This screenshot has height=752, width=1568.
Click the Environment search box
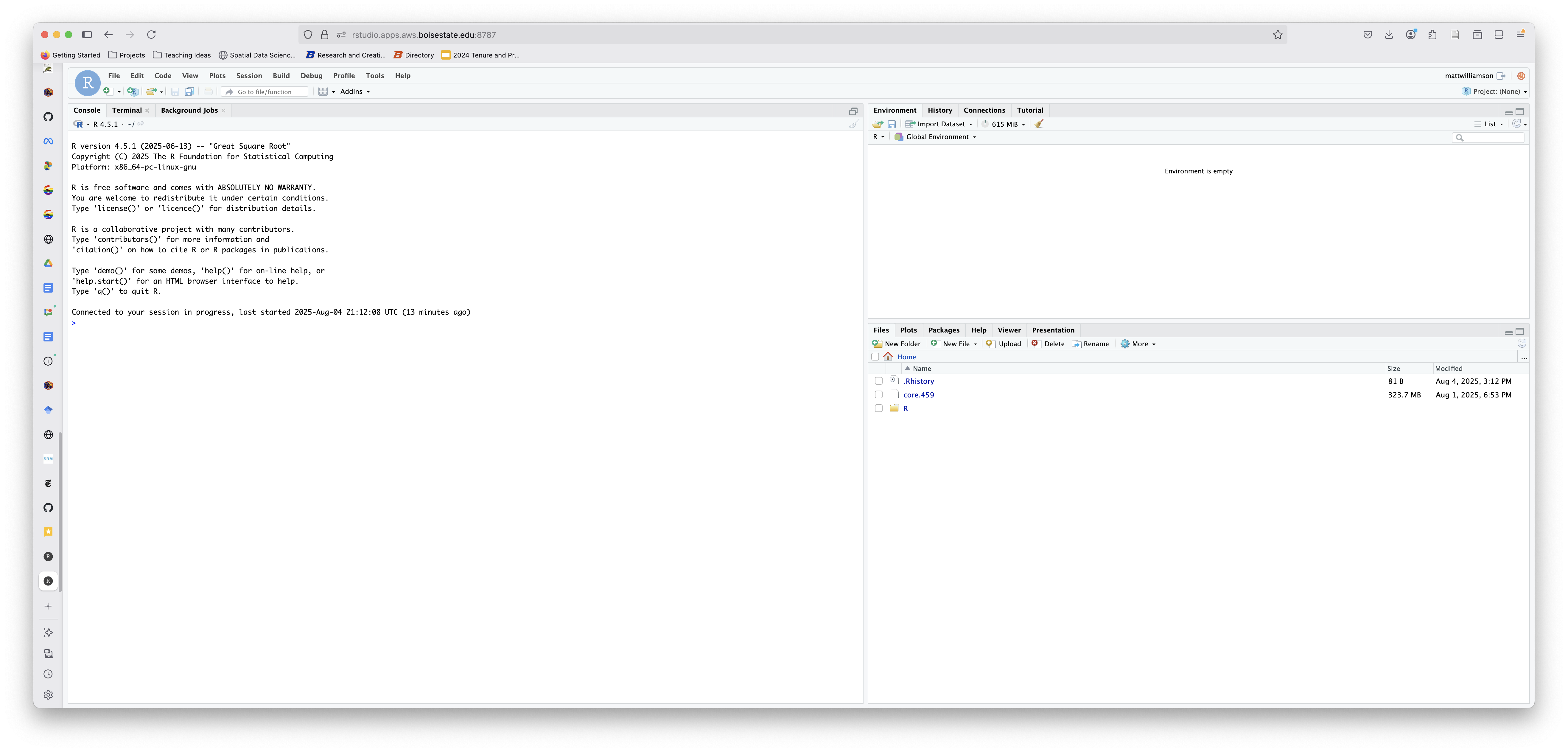1488,138
